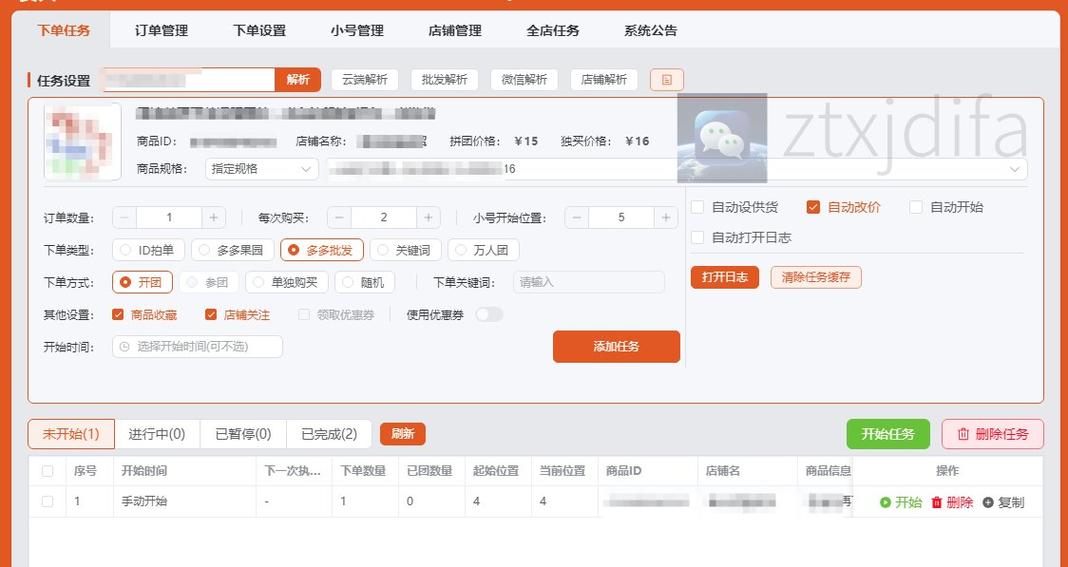Click the 刷新 button
This screenshot has height=567, width=1068.
(x=403, y=434)
